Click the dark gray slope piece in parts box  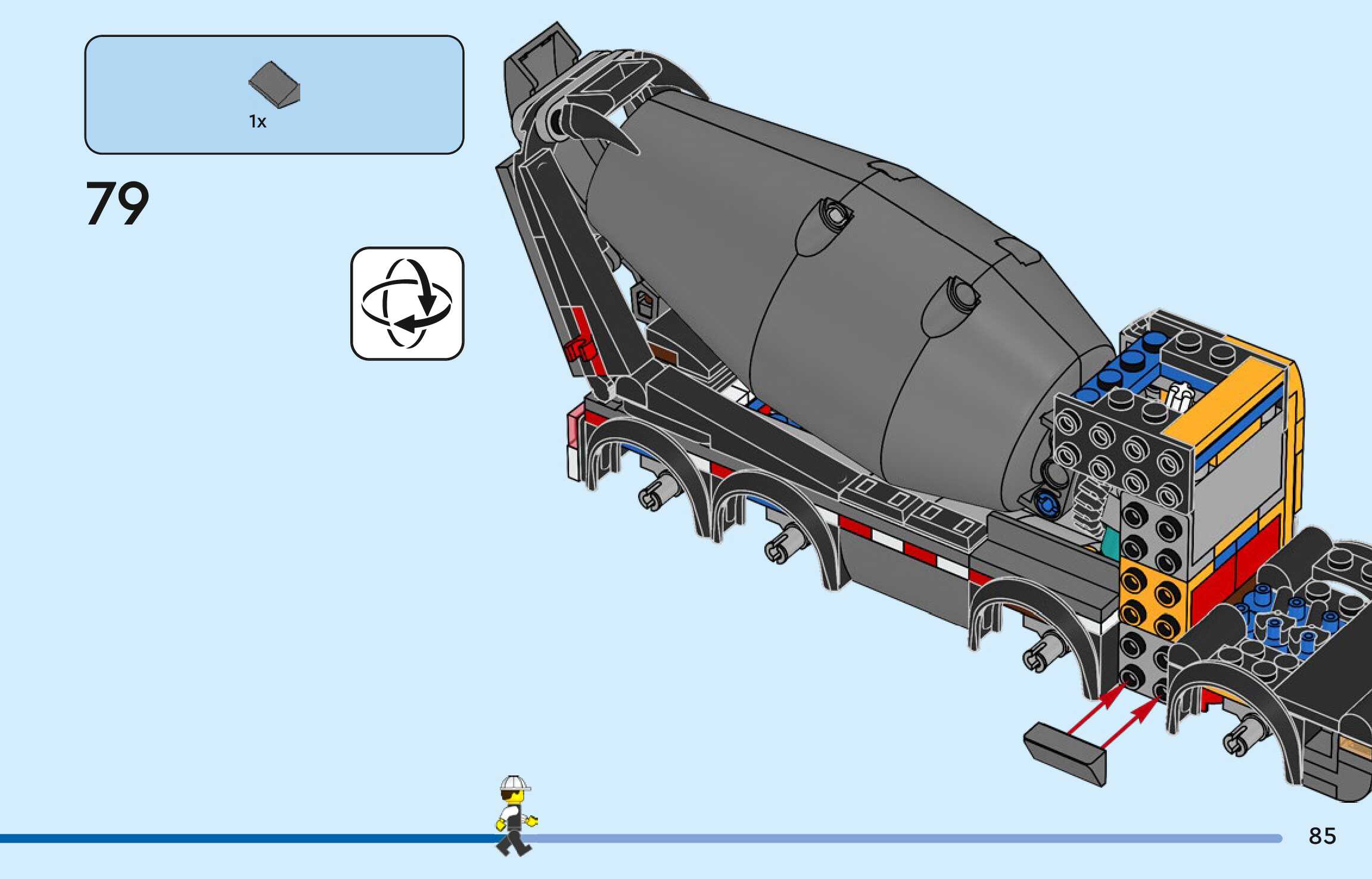pos(275,85)
